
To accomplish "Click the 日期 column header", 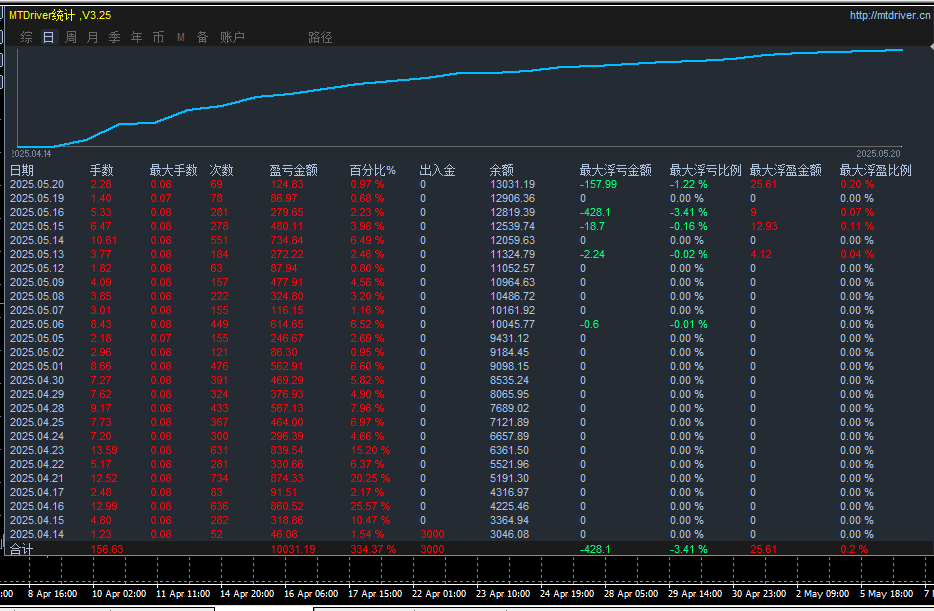I will pyautogui.click(x=22, y=170).
